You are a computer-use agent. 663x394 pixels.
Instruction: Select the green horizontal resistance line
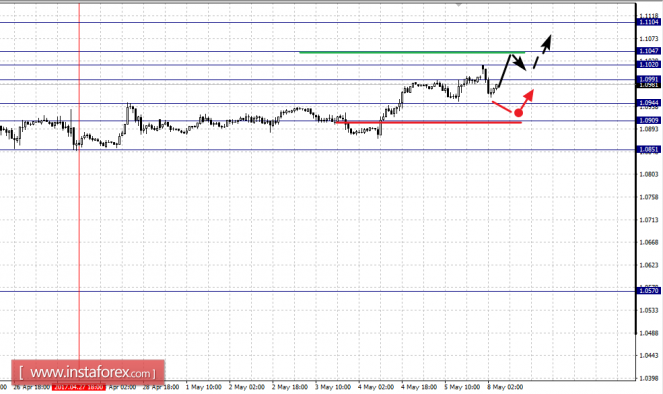[x=412, y=52]
